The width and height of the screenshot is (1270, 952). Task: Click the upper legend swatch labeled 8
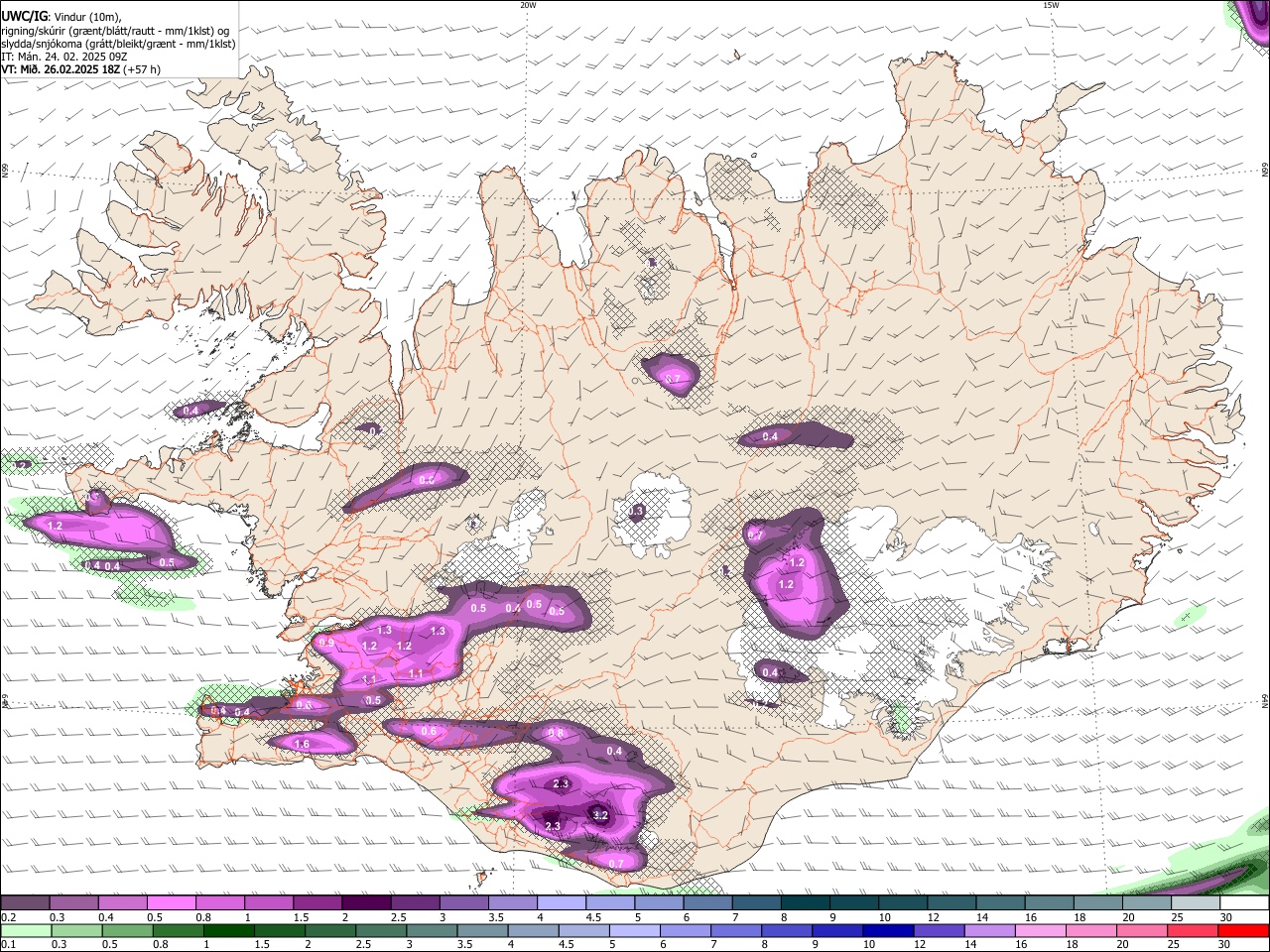click(x=806, y=903)
